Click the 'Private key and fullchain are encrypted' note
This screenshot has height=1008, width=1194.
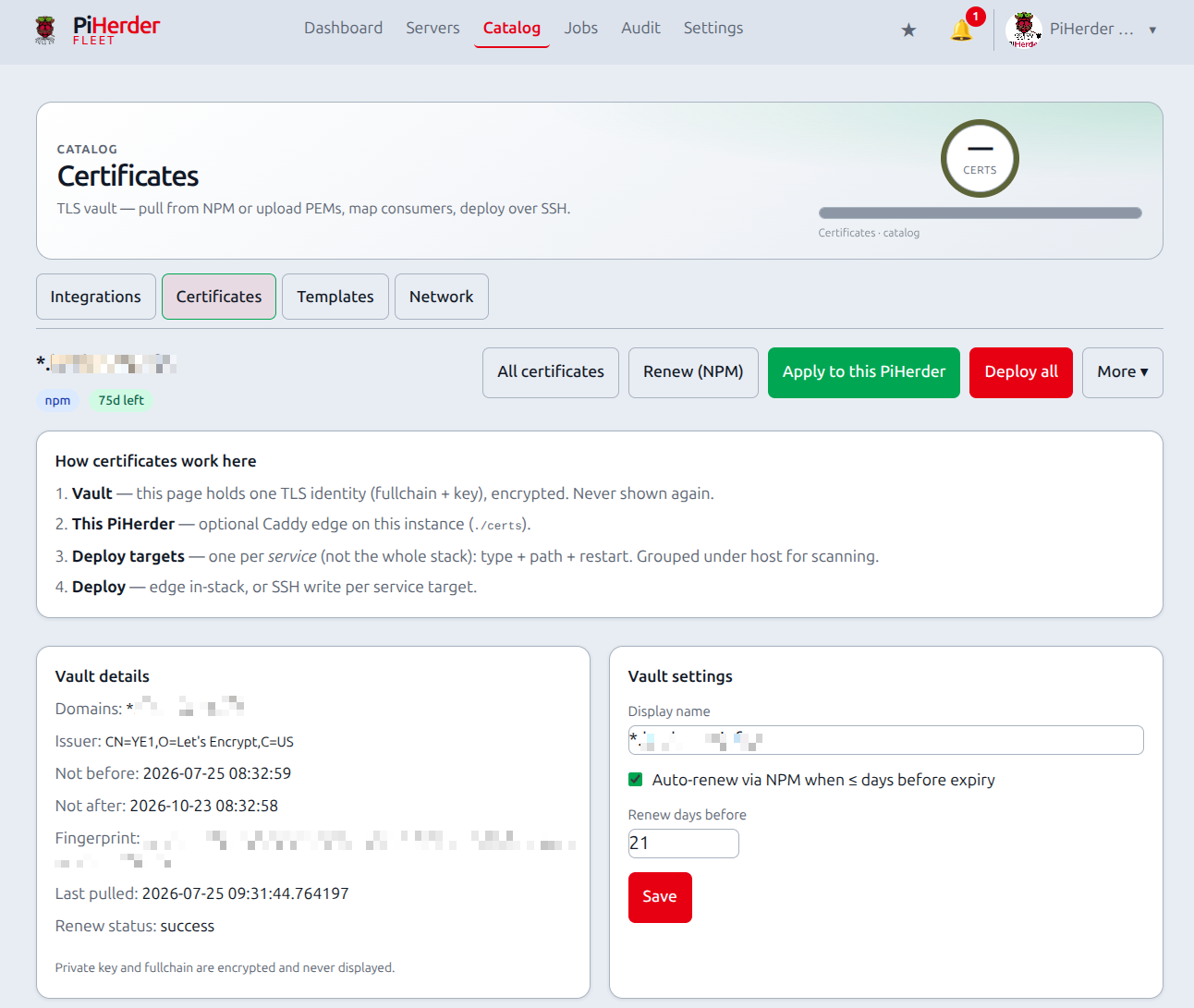tap(225, 967)
